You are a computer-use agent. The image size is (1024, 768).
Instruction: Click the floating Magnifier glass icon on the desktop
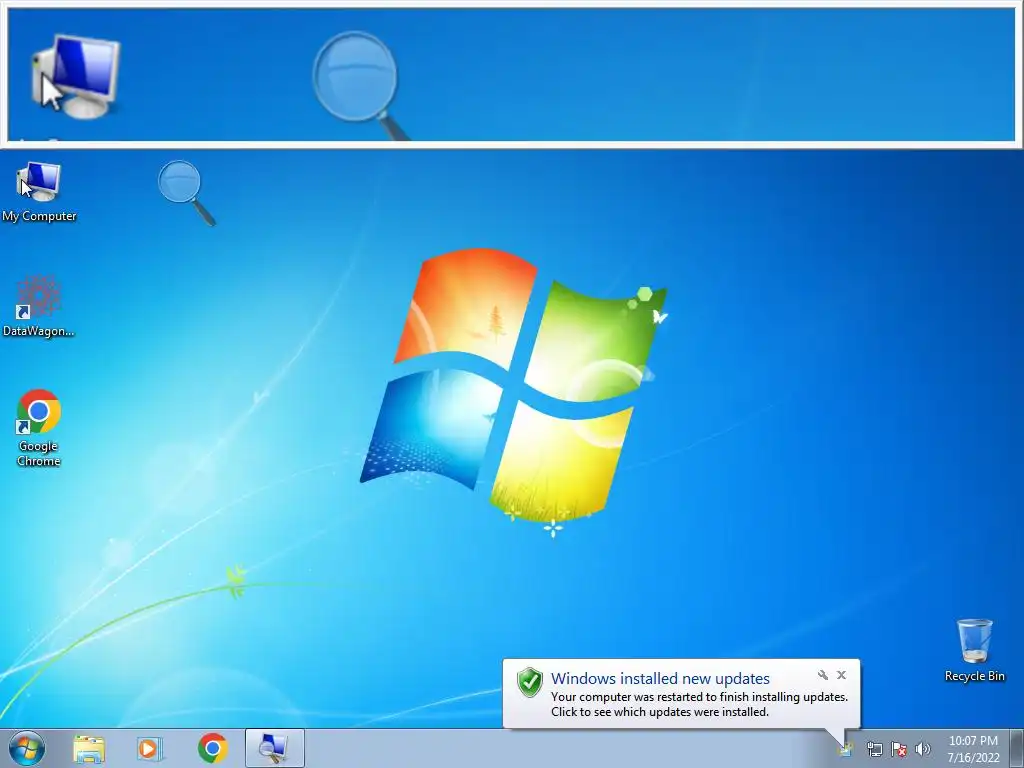click(x=187, y=193)
